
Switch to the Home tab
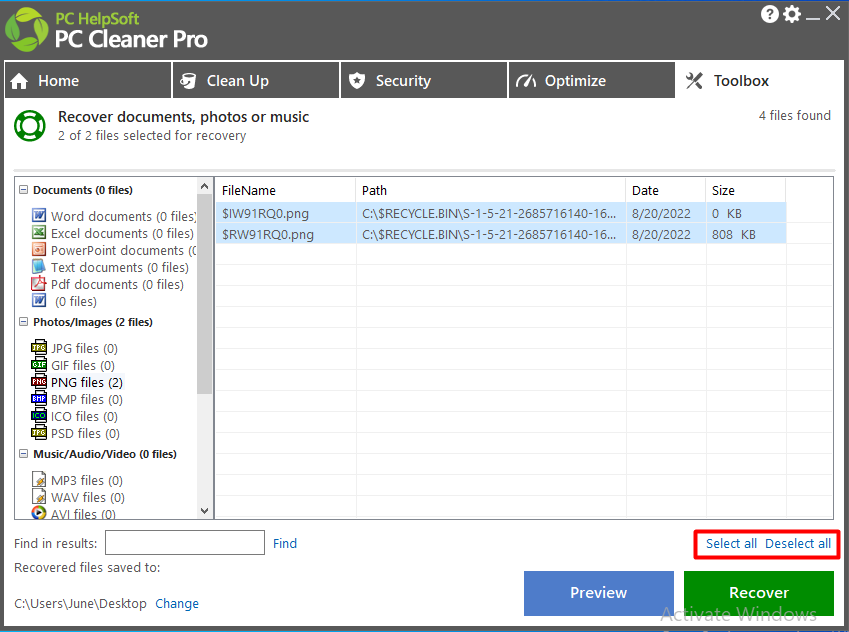tap(88, 80)
